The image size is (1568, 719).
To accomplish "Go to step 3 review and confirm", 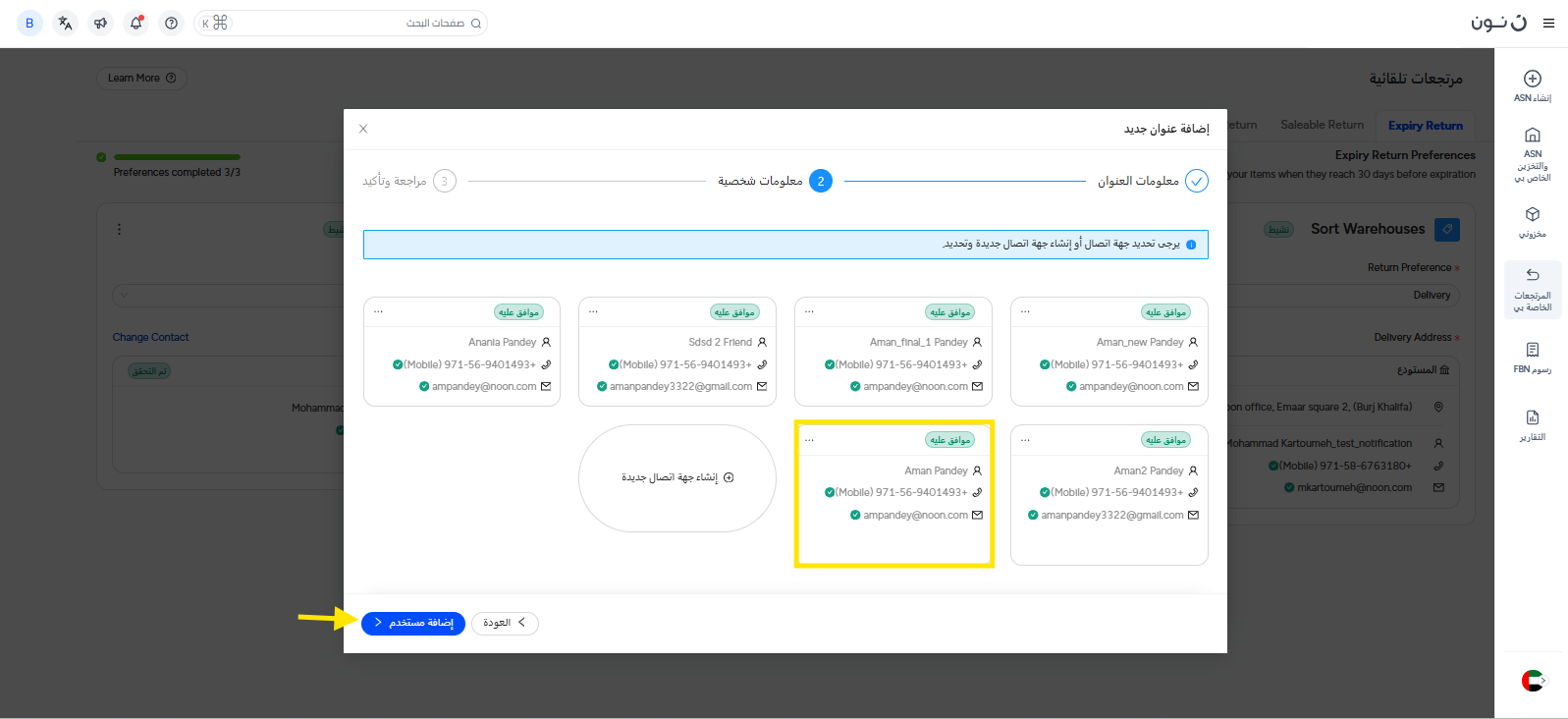I will coord(444,181).
